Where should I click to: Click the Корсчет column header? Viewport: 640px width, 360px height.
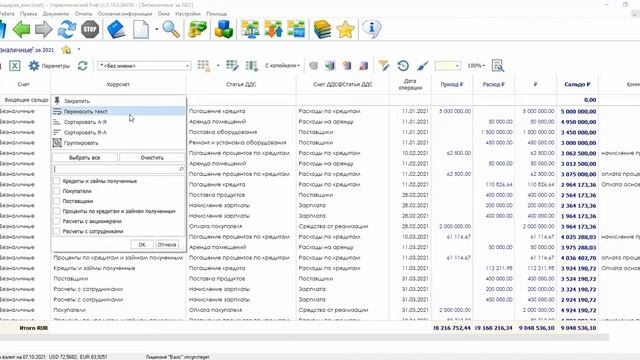click(118, 84)
